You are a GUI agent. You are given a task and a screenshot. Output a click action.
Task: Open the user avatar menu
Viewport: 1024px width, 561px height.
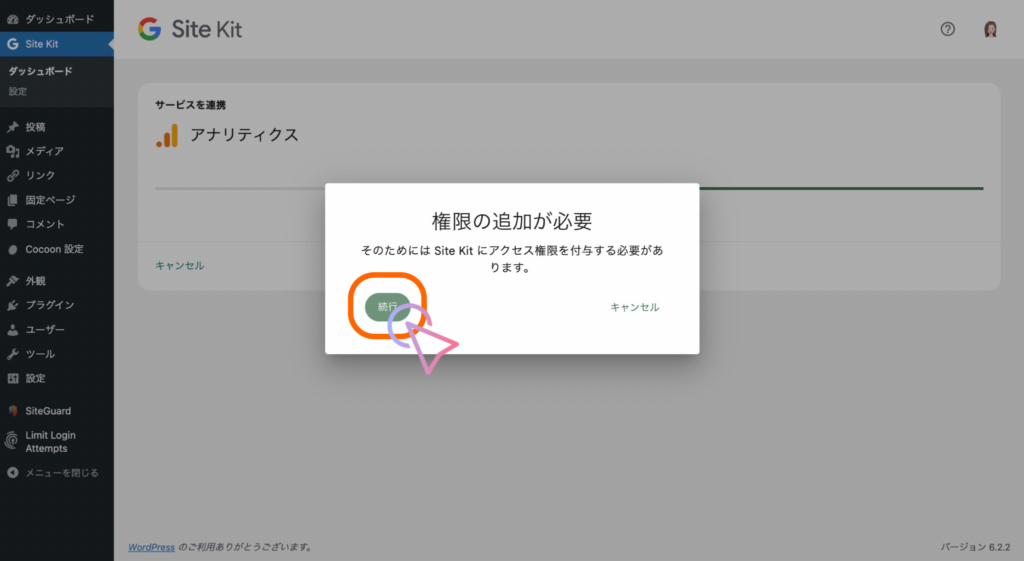990,29
